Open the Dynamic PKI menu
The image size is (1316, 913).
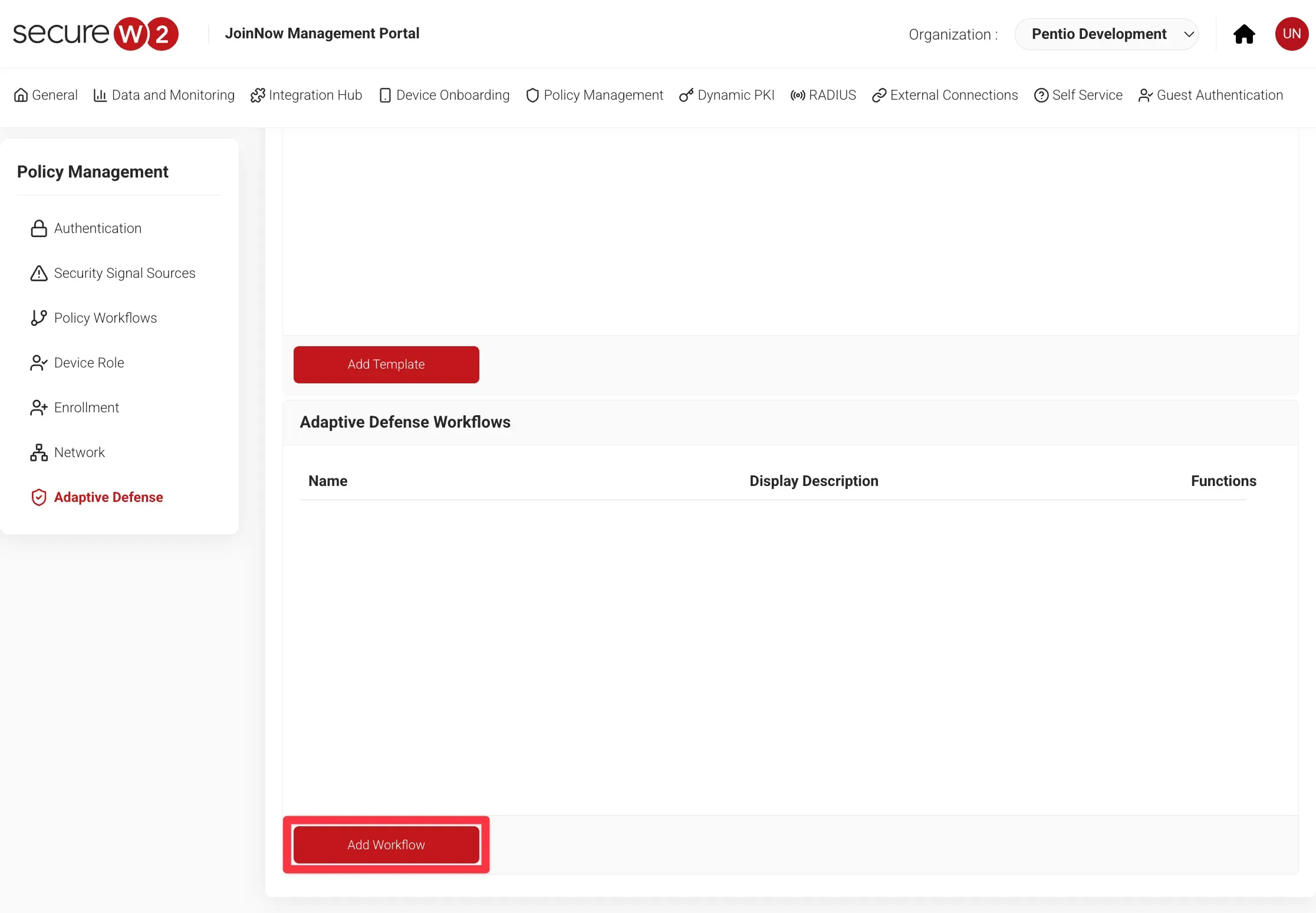click(726, 95)
